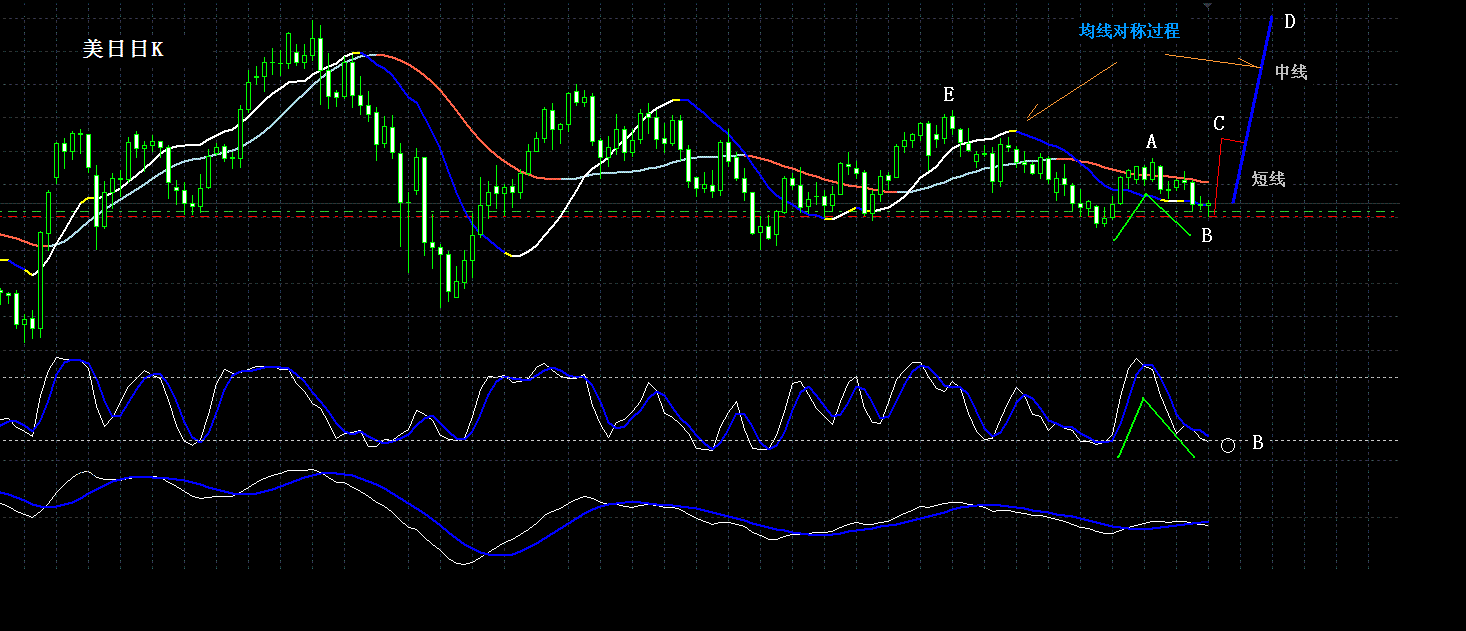Click the blue label 均线对称过程
The height and width of the screenshot is (631, 1466).
1129,32
